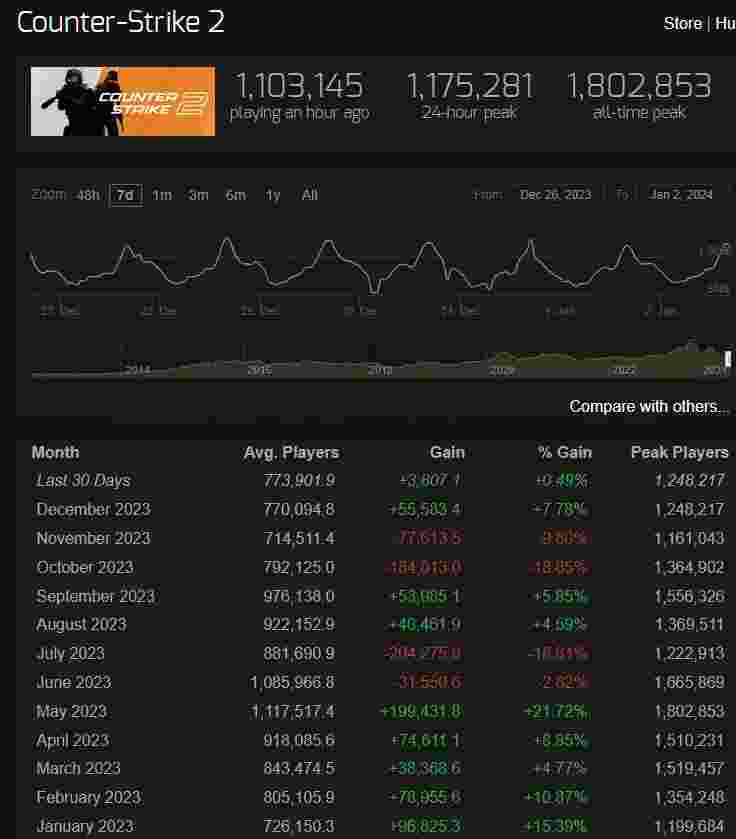Viewport: 736px width, 839px height.
Task: Open the Counter-Strike 2 game banner image
Action: (x=123, y=101)
